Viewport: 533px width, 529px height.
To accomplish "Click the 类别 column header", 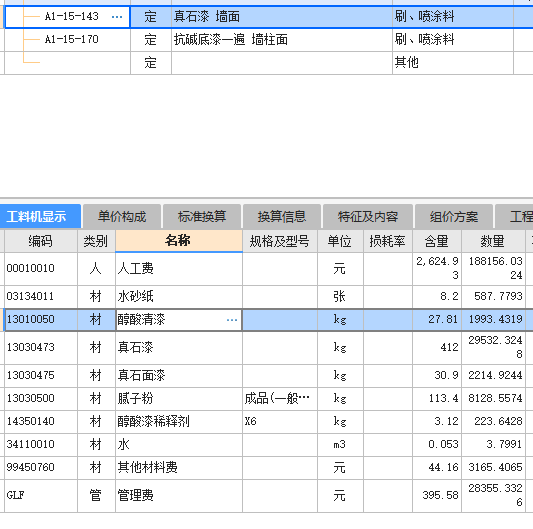I will [96, 241].
